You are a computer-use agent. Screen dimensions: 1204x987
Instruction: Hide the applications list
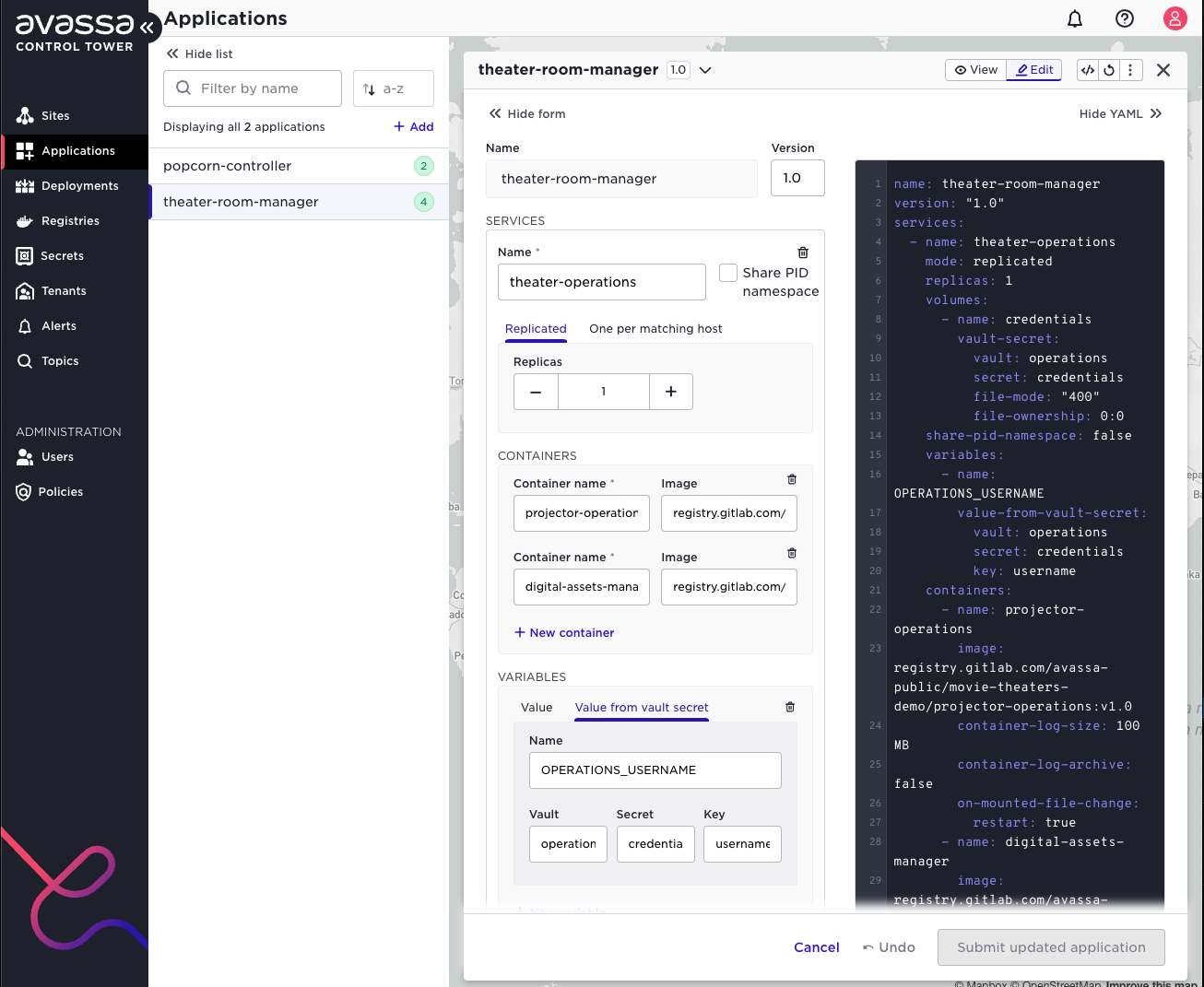click(199, 53)
